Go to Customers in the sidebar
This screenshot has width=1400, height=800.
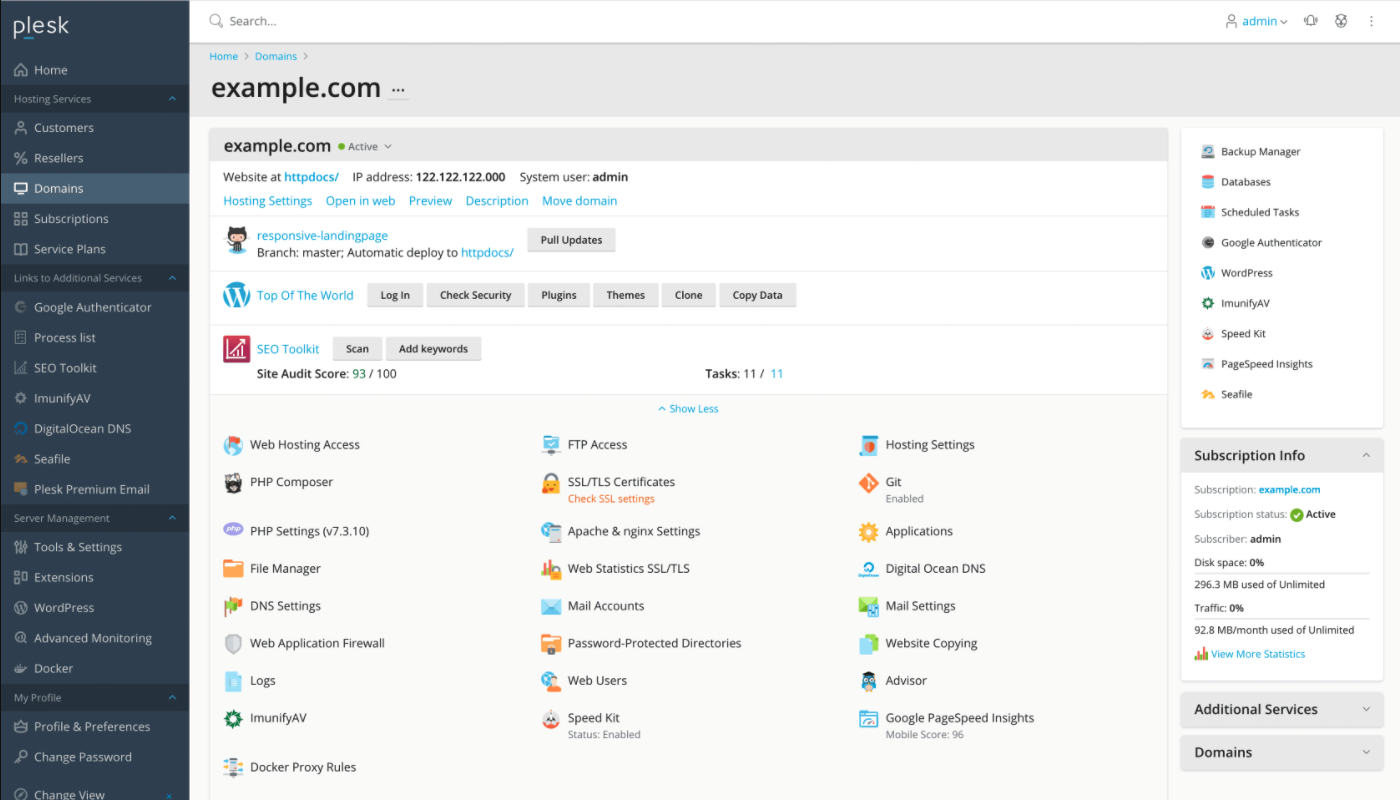point(64,128)
